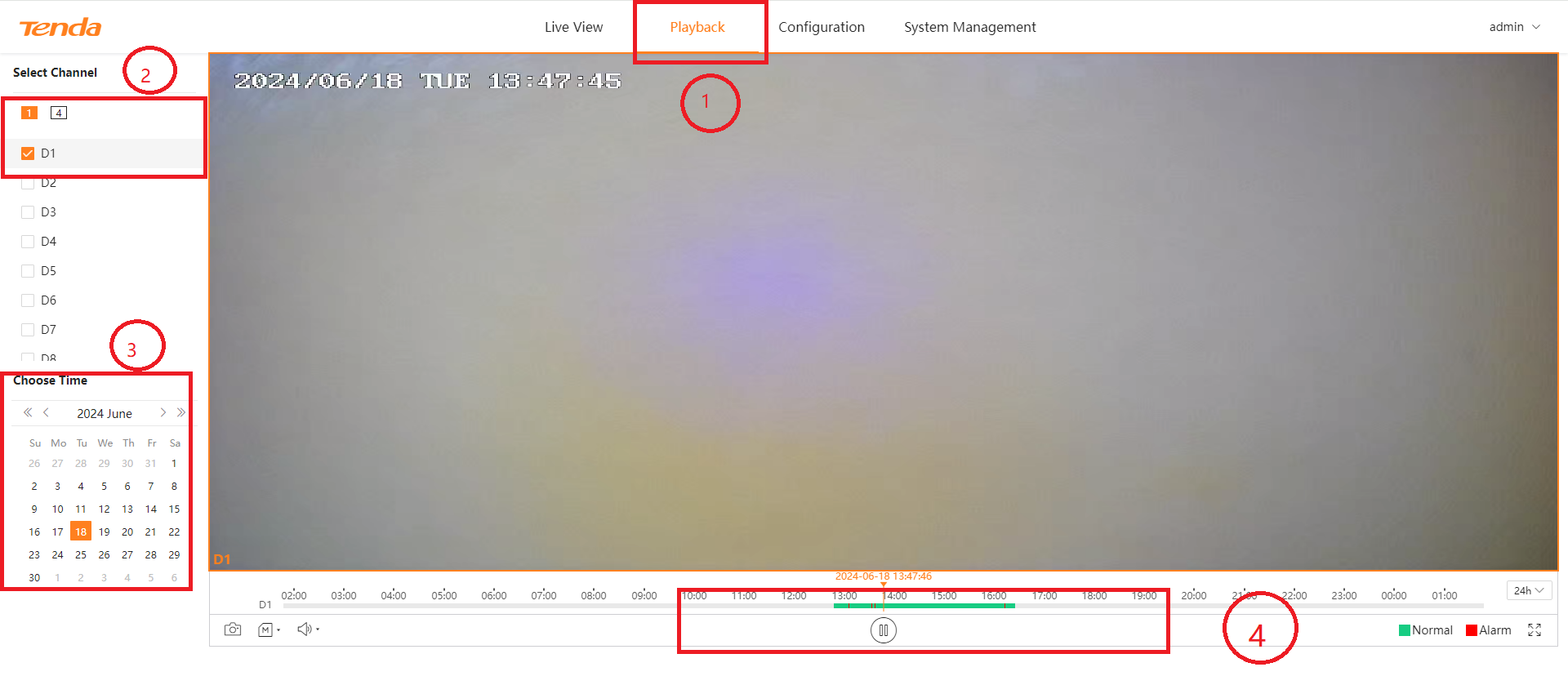The image size is (1568, 685).
Task: Go to previous year in calendar
Action: [x=28, y=412]
